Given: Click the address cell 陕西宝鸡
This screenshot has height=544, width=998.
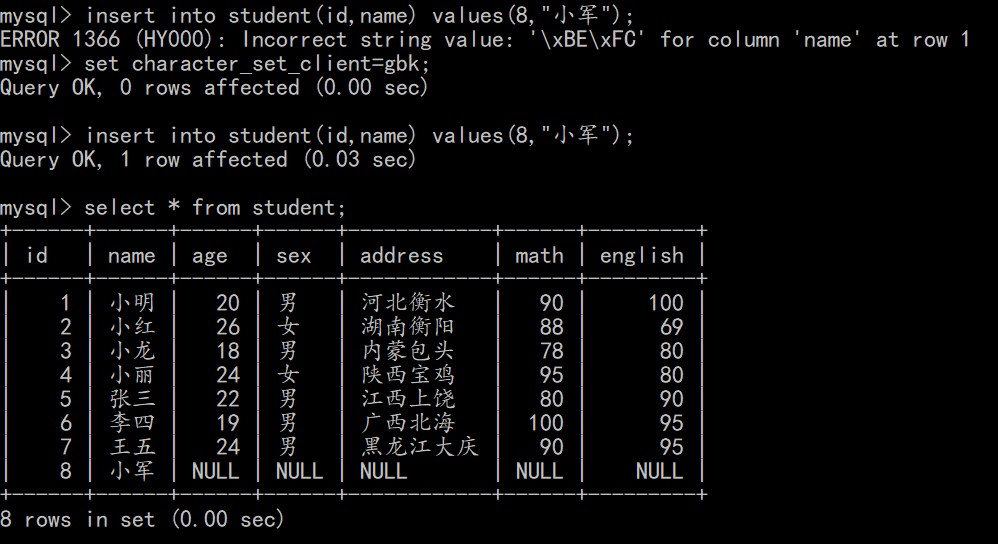Looking at the screenshot, I should tap(408, 375).
